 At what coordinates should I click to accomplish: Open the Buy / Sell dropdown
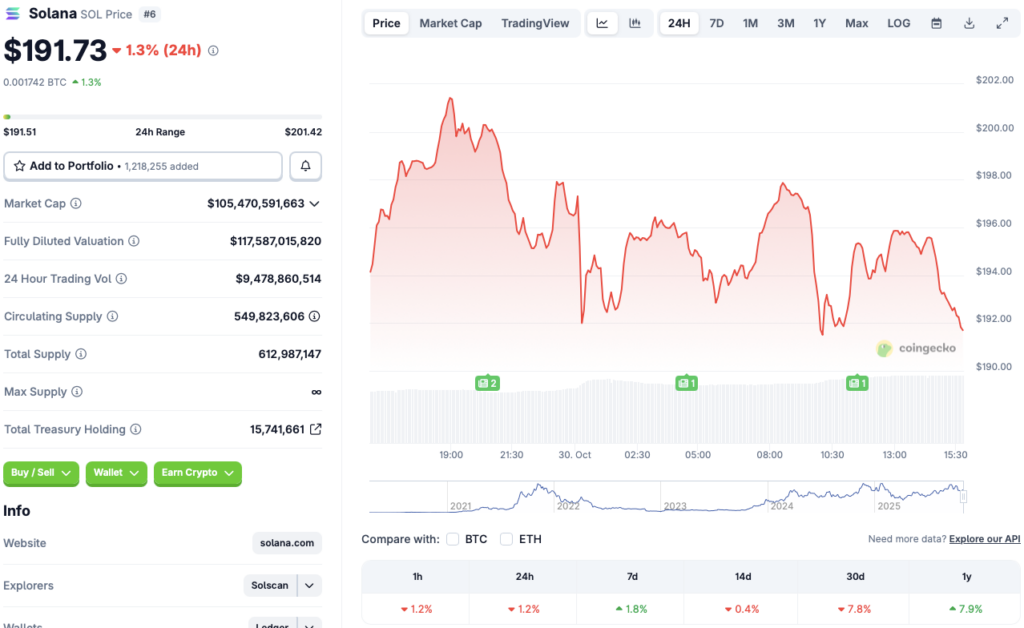40,473
